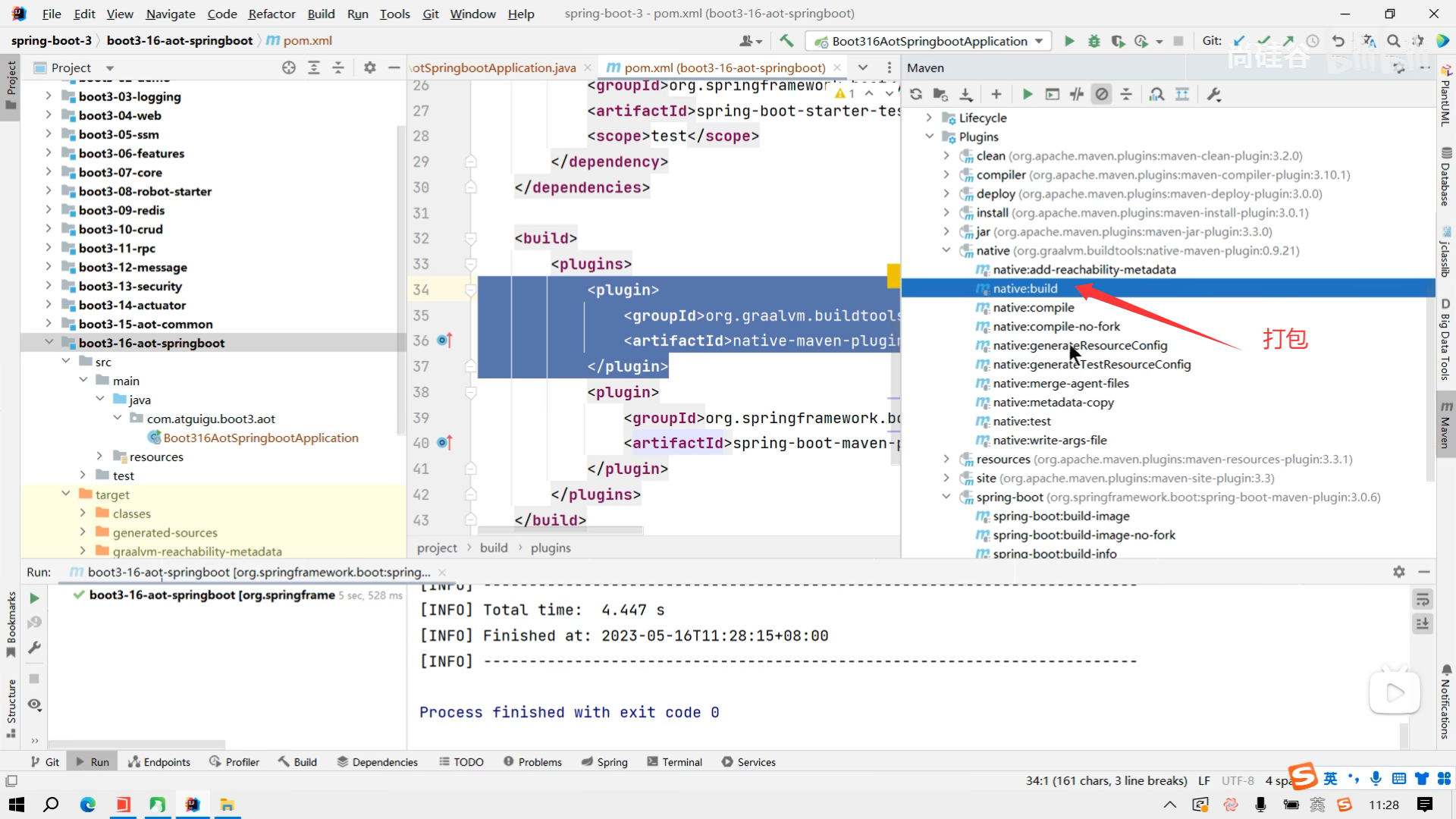
Task: Toggle Maven offline mode
Action: point(1077,95)
